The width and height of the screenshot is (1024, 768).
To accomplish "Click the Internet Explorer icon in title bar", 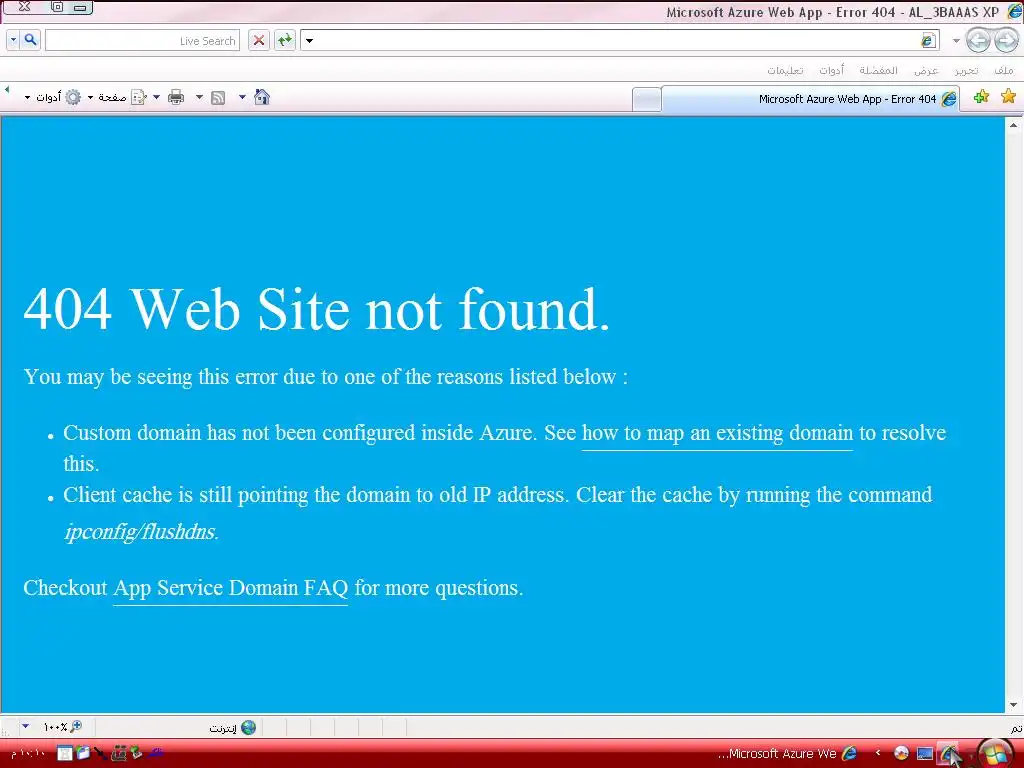I will point(1014,11).
